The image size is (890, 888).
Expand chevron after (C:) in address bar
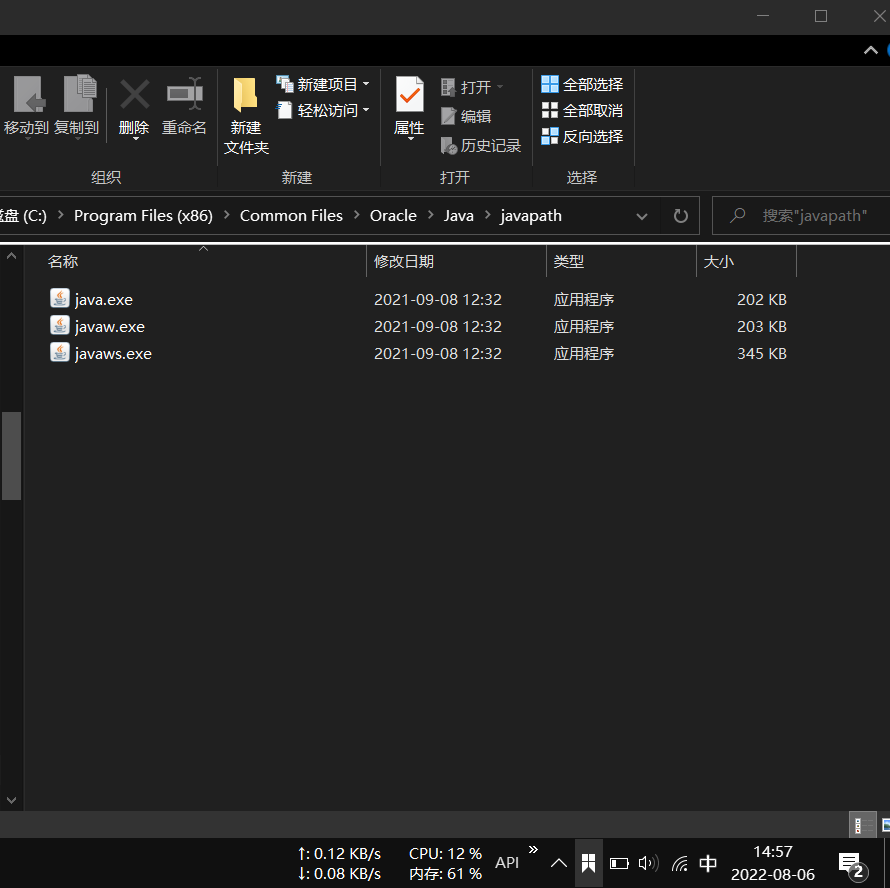[61, 215]
